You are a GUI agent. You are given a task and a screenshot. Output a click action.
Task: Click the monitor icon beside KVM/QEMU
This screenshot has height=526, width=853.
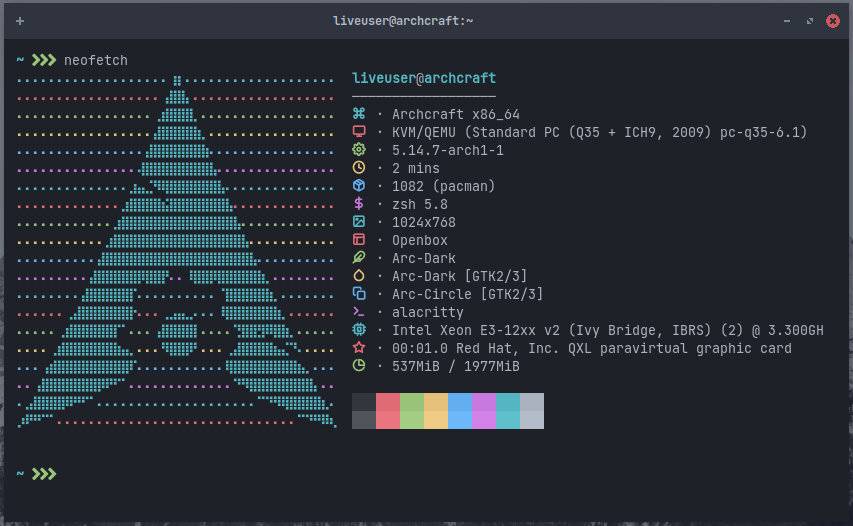coord(360,132)
